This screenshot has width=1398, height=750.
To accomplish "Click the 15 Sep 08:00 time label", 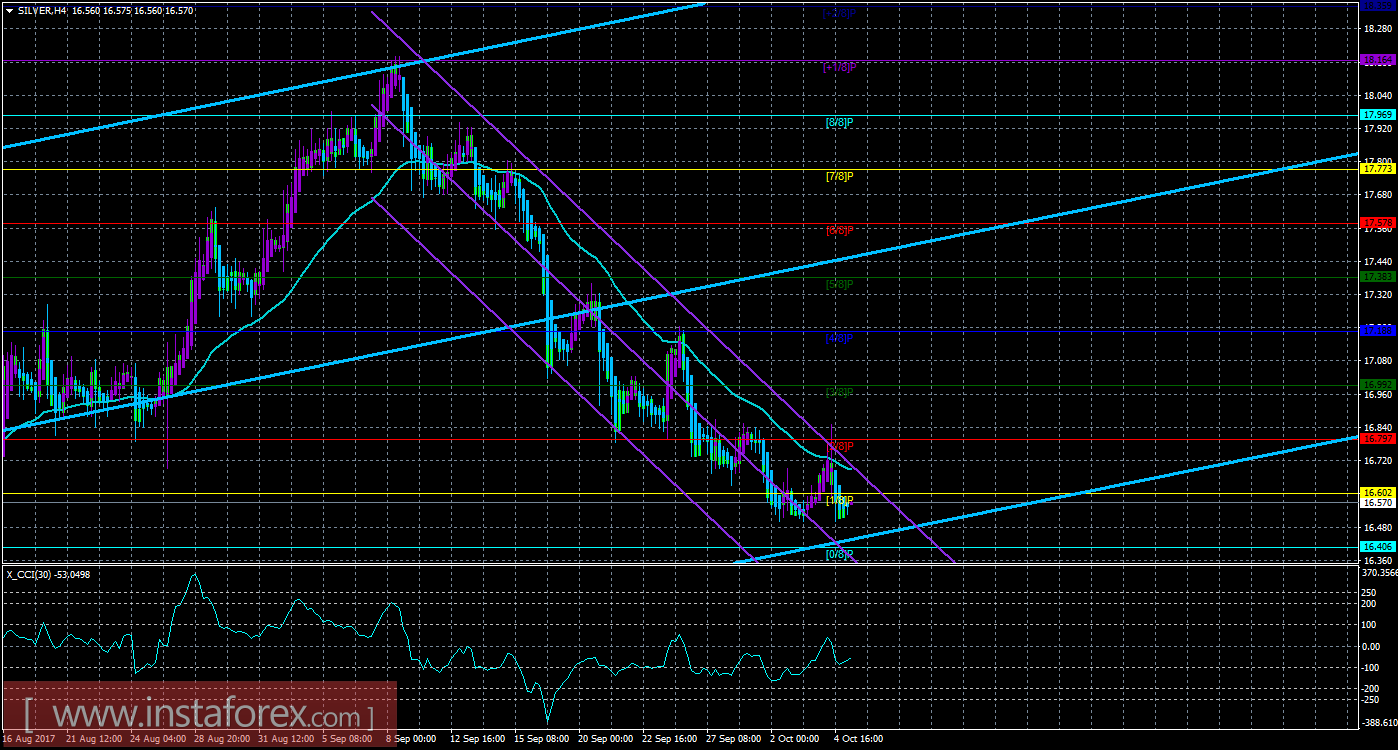I will tap(540, 739).
